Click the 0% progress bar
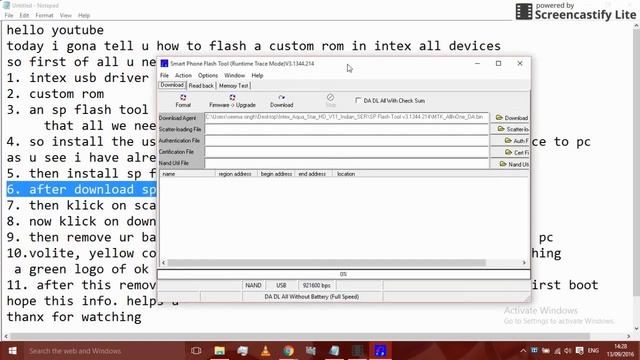The height and width of the screenshot is (360, 640). coord(344,274)
